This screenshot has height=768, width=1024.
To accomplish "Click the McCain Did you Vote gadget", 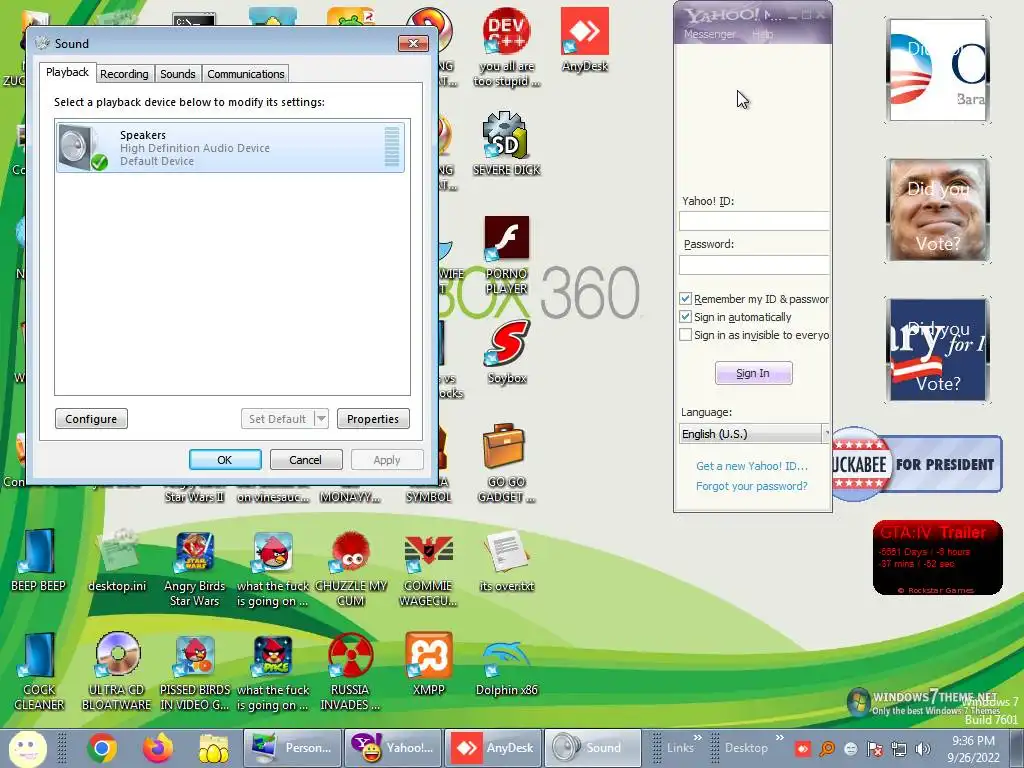I will coord(938,210).
